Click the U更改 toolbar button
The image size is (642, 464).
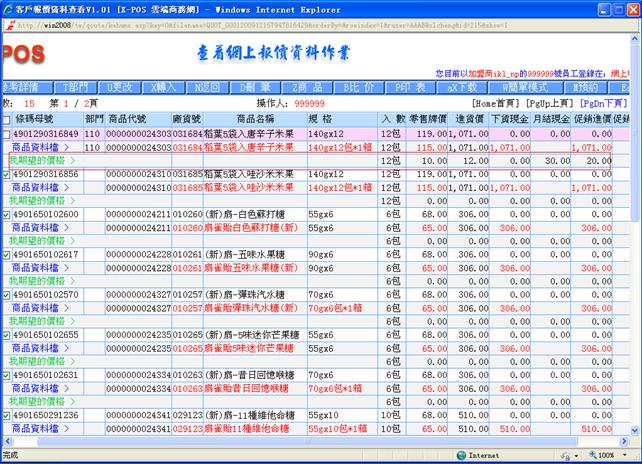coord(122,87)
